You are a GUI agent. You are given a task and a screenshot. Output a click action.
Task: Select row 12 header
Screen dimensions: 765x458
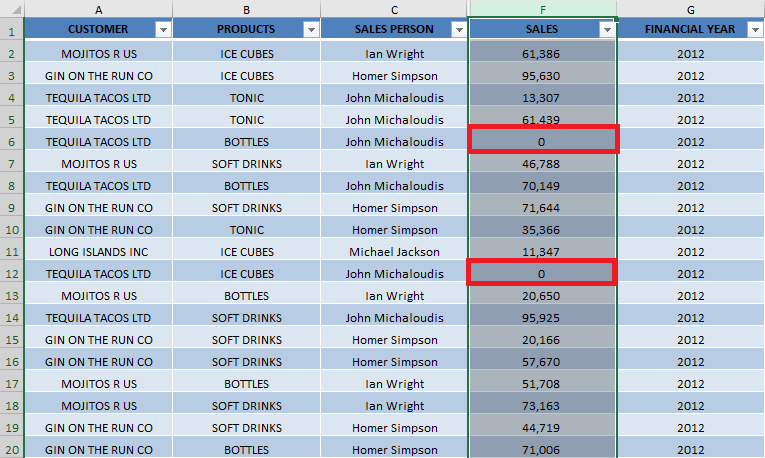point(12,274)
